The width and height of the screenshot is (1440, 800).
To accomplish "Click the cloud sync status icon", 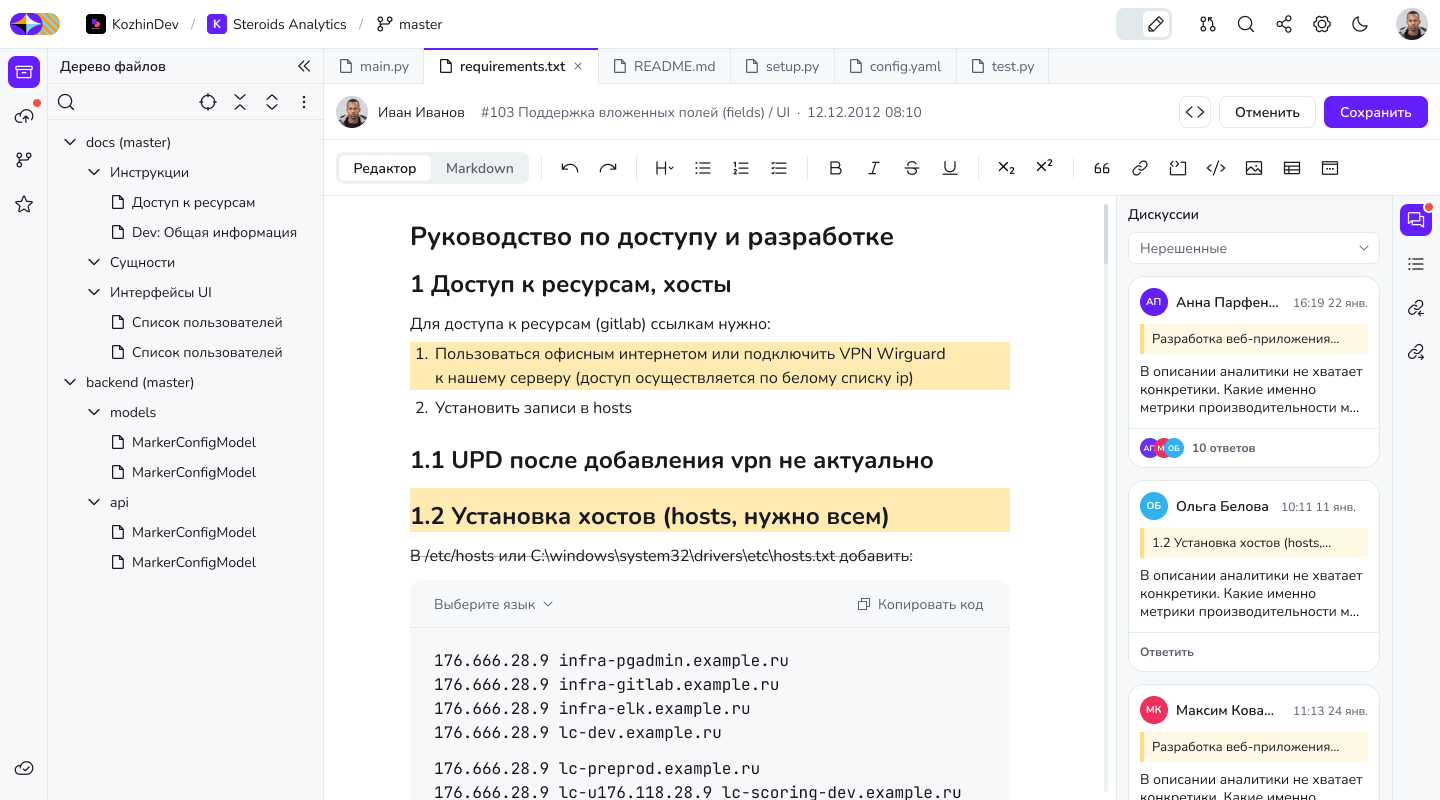I will tap(24, 768).
